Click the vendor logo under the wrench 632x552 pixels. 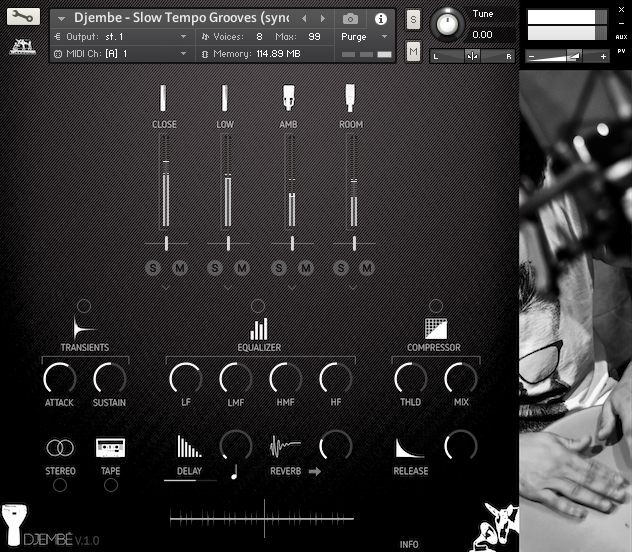[23, 47]
